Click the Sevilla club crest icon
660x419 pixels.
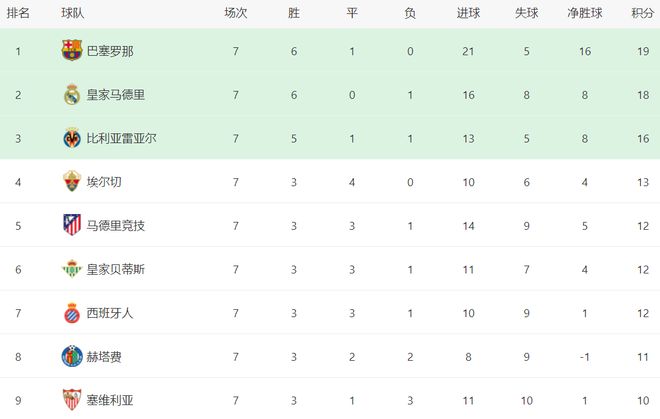pyautogui.click(x=71, y=399)
